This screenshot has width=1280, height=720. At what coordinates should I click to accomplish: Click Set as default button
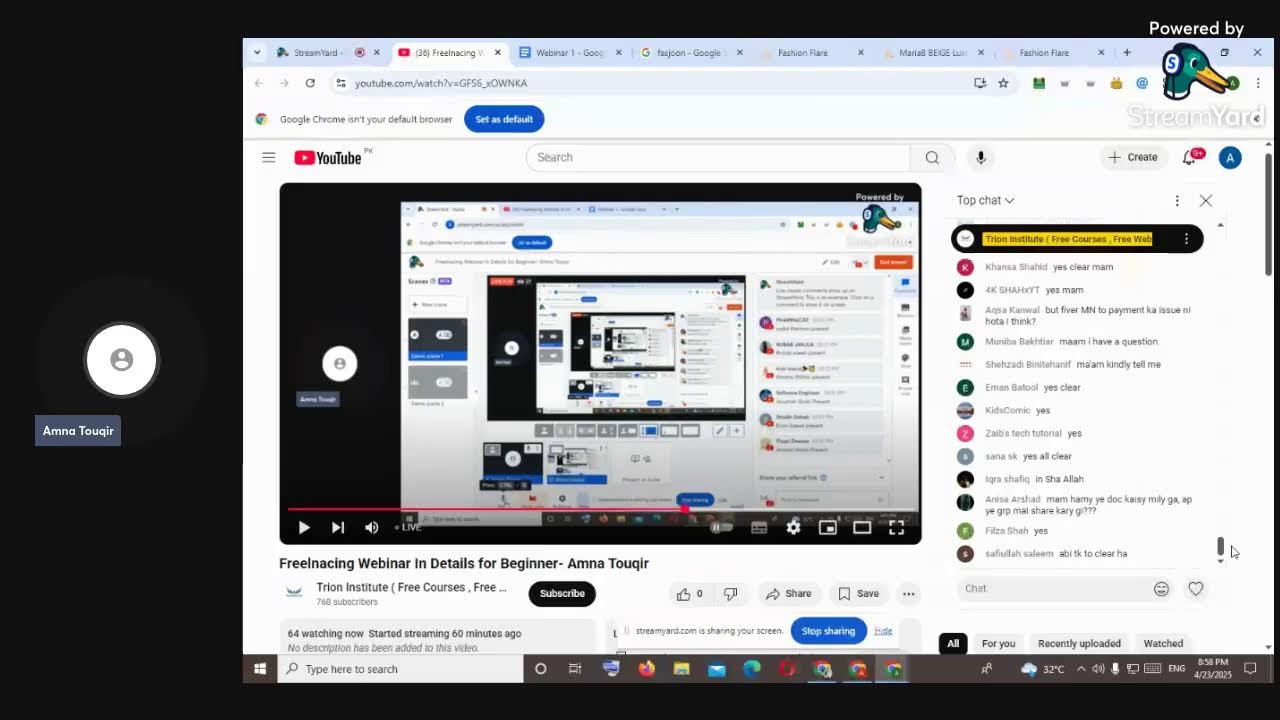(504, 119)
